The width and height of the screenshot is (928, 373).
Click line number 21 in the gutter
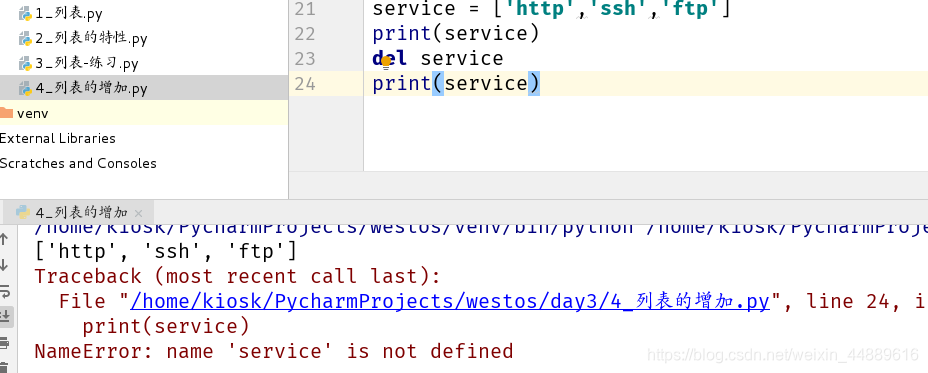[304, 8]
